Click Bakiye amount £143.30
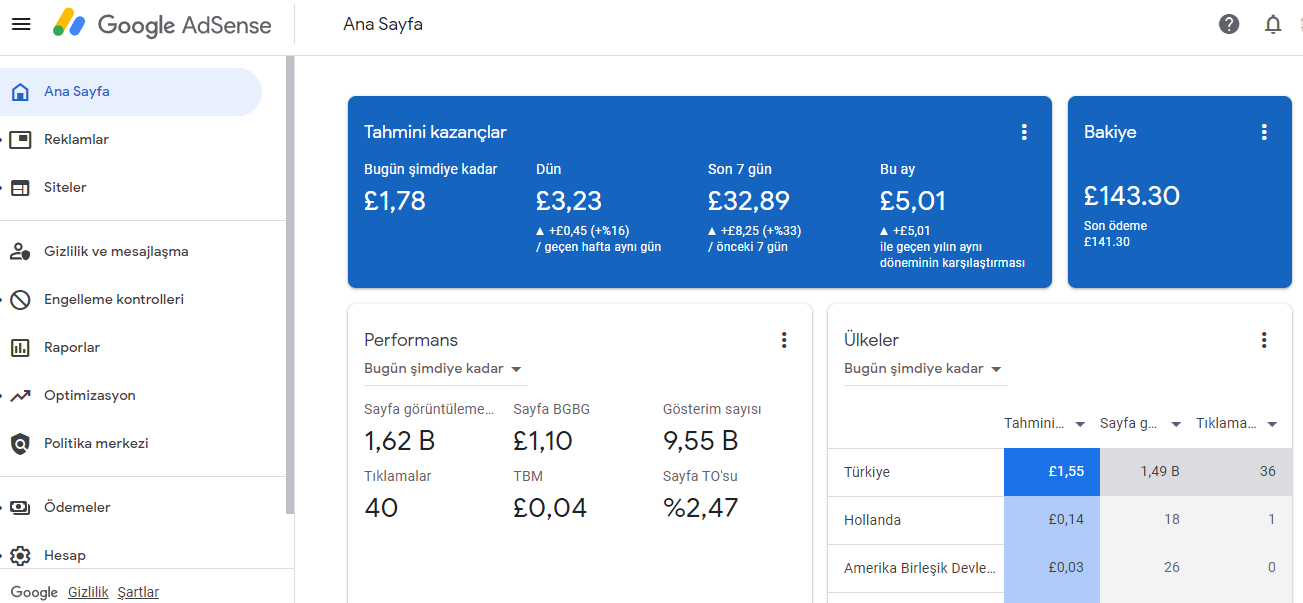Image resolution: width=1303 pixels, height=603 pixels. click(1132, 196)
